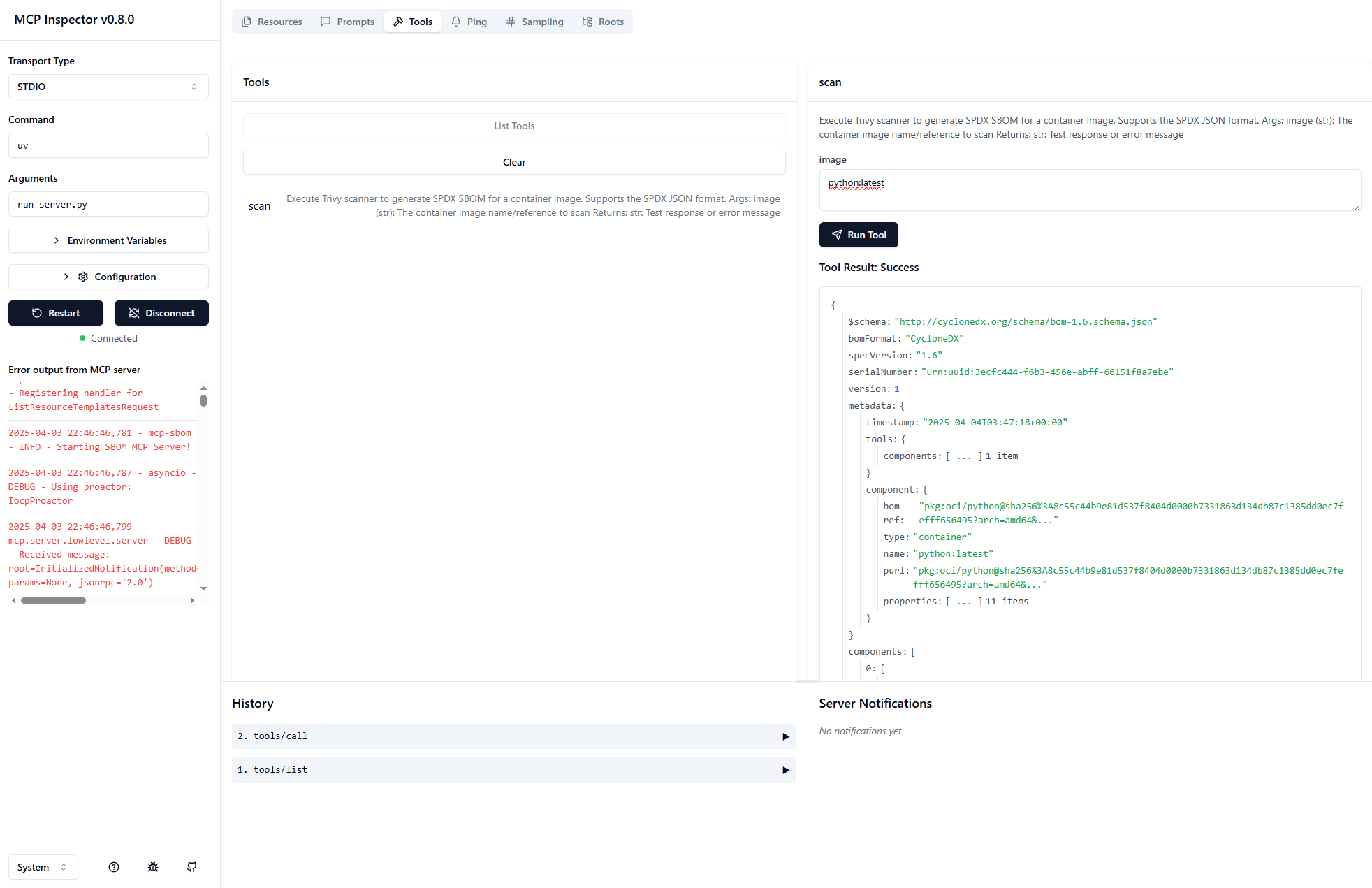Click the help question-mark icon

(114, 867)
